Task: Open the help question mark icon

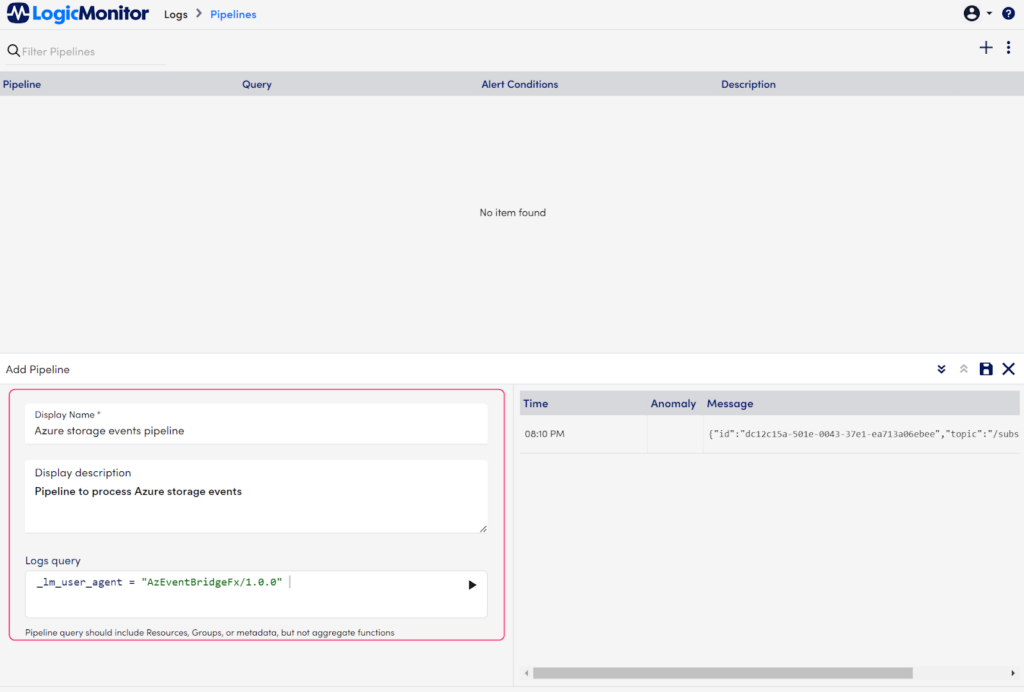Action: pyautogui.click(x=1008, y=13)
